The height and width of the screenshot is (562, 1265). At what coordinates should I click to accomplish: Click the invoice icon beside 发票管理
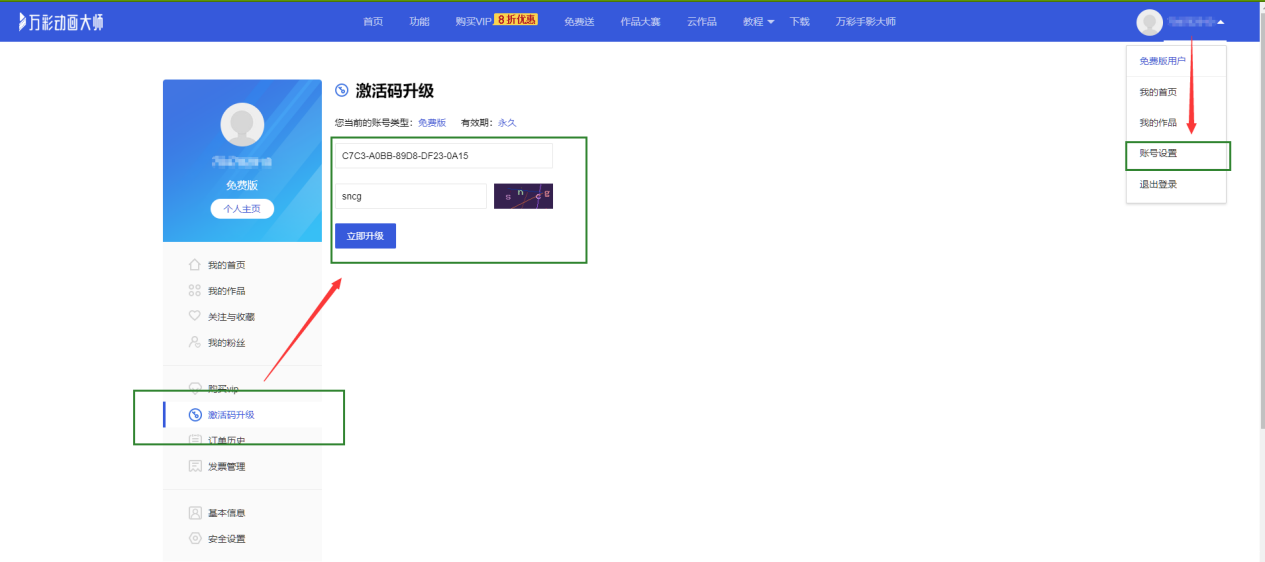tap(195, 466)
